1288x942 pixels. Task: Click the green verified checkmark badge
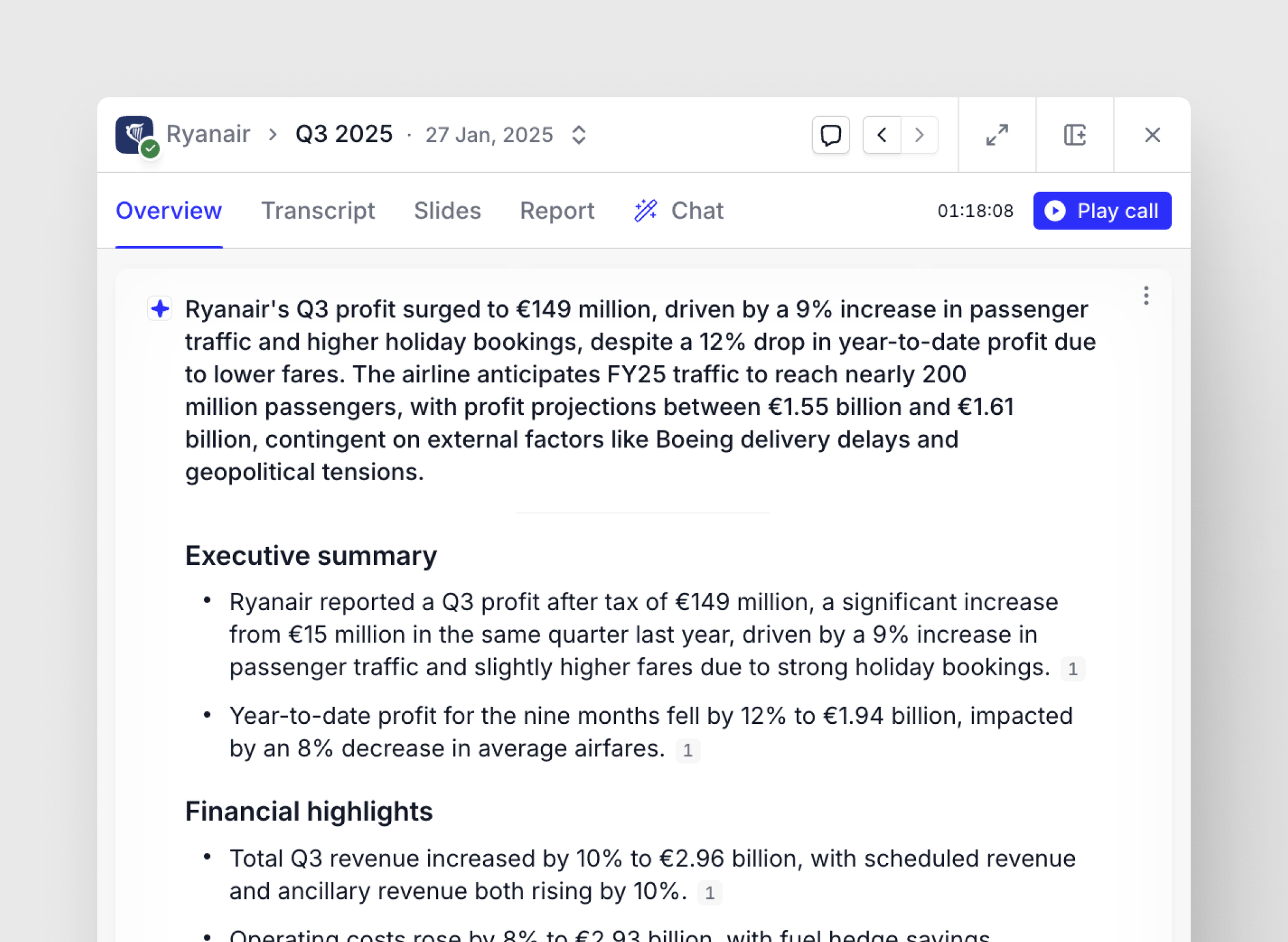click(x=151, y=149)
